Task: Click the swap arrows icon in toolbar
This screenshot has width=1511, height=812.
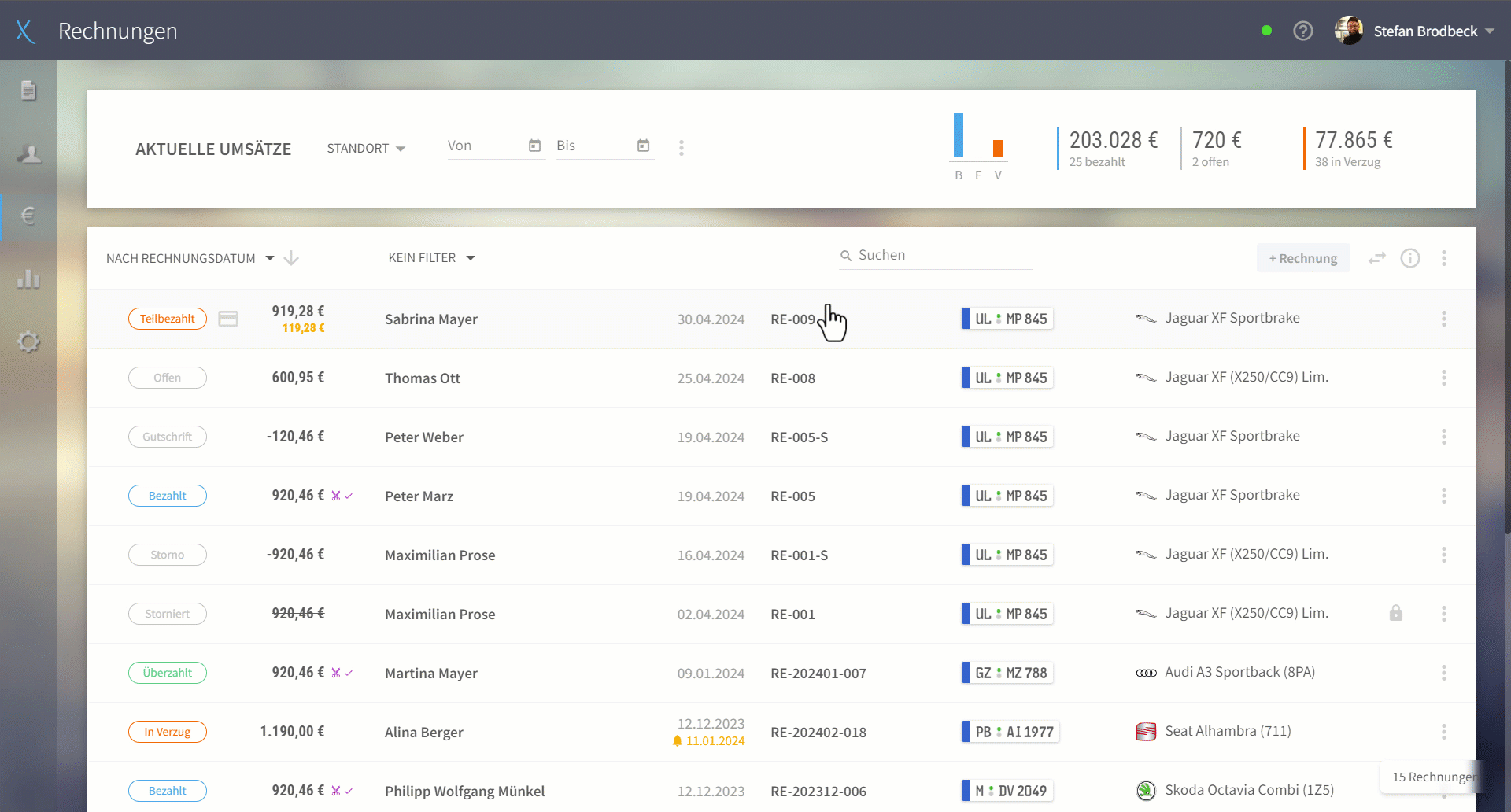Action: (x=1377, y=258)
